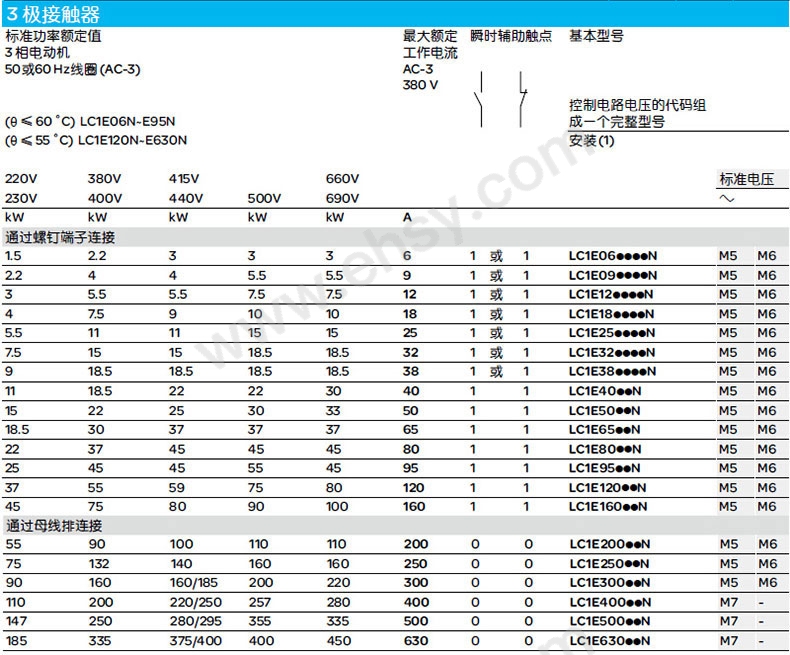Select the model LC1E38●●●●N
This screenshot has height=655, width=790.
[x=612, y=371]
